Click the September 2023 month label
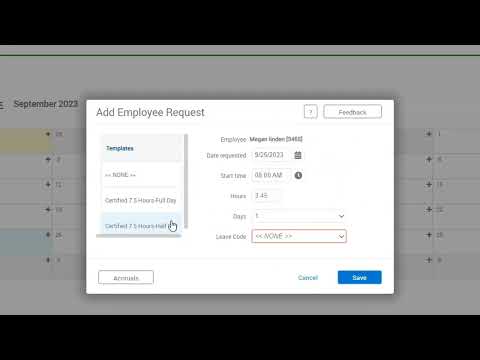The height and width of the screenshot is (360, 480). tap(46, 104)
